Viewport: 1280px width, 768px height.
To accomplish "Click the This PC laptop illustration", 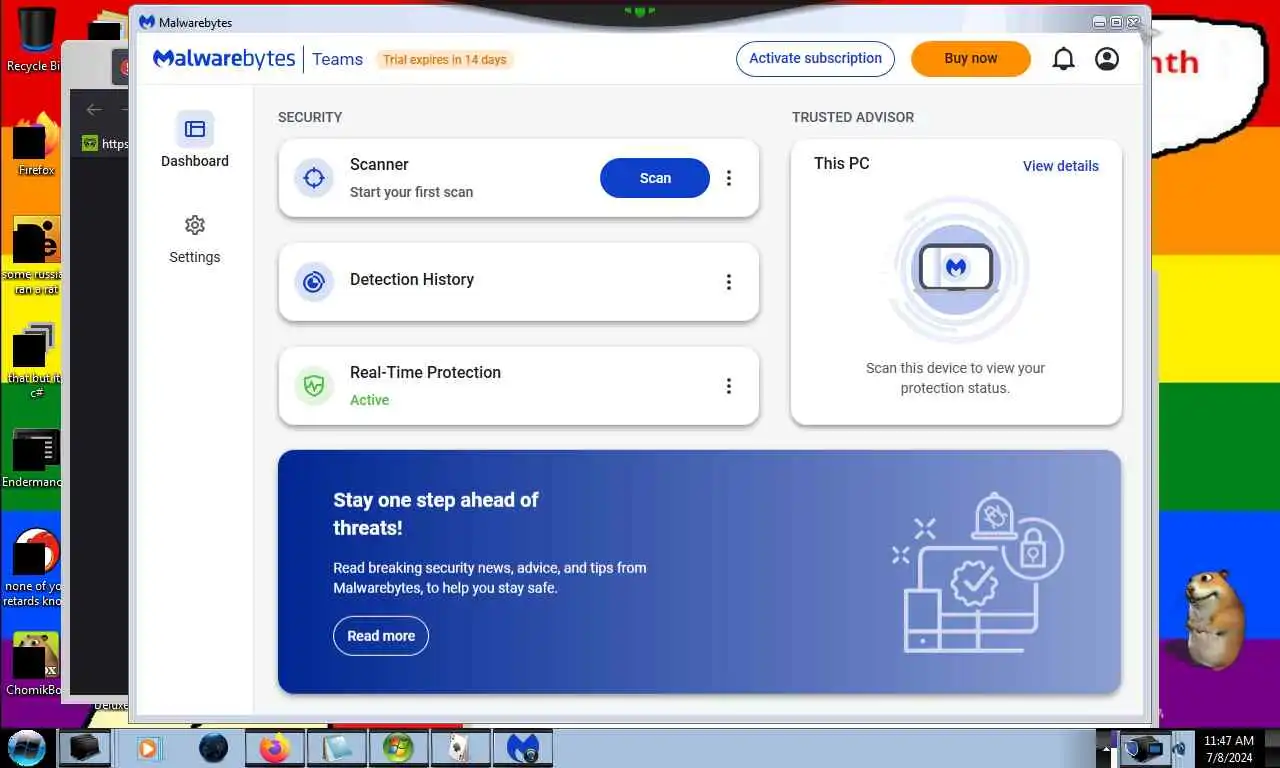I will 956,268.
